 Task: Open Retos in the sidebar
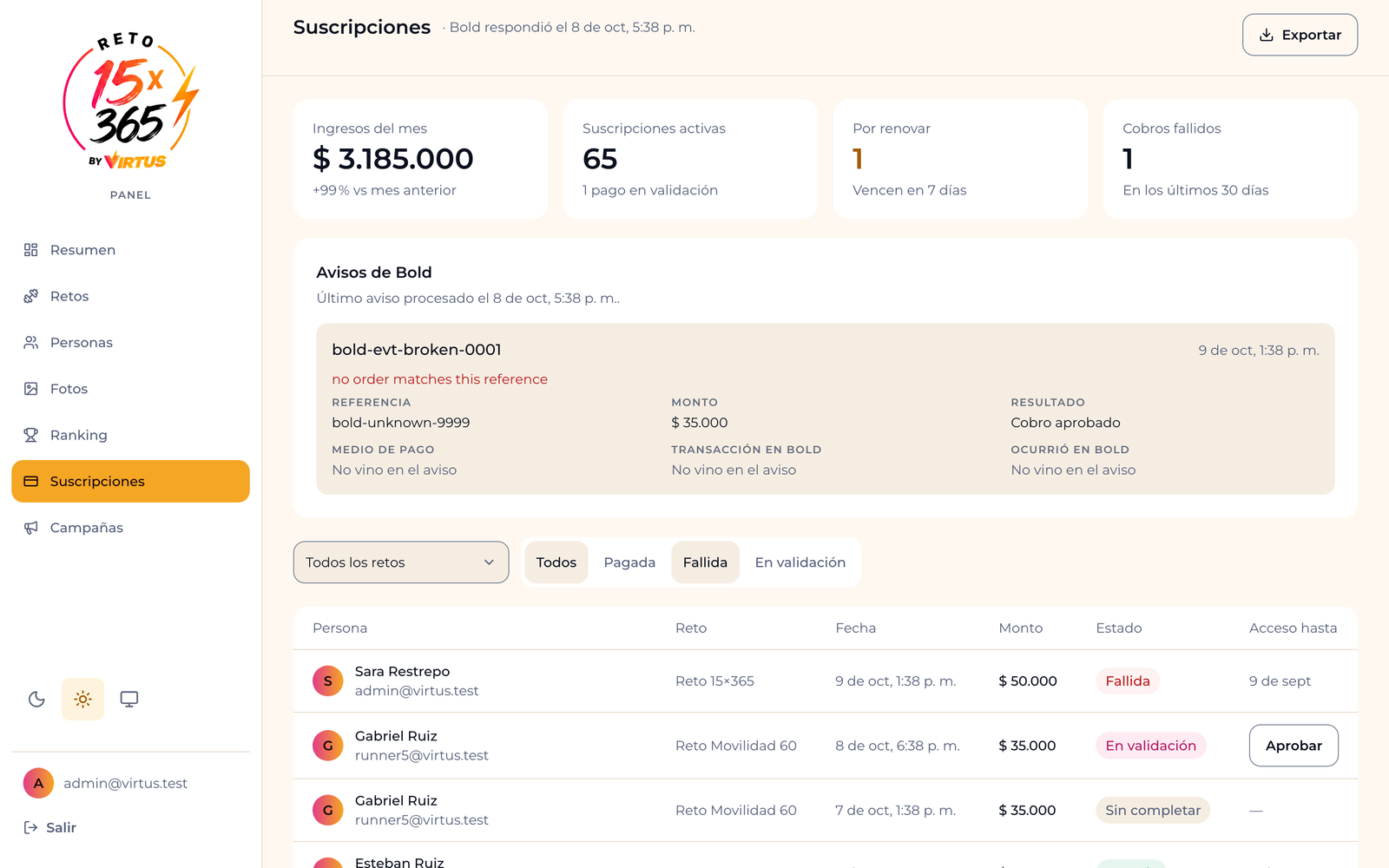[130, 296]
